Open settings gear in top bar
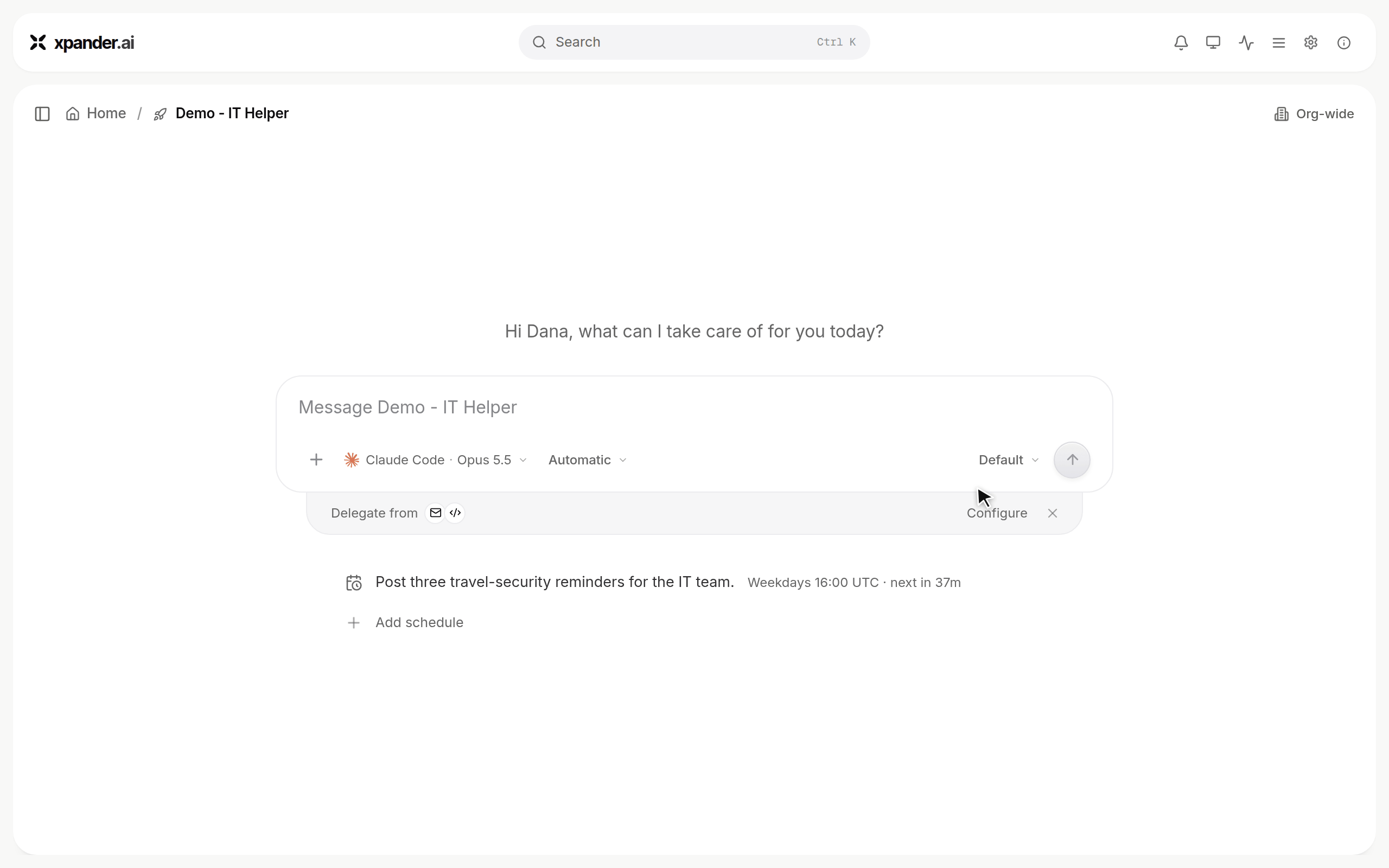Image resolution: width=1389 pixels, height=868 pixels. tap(1311, 42)
